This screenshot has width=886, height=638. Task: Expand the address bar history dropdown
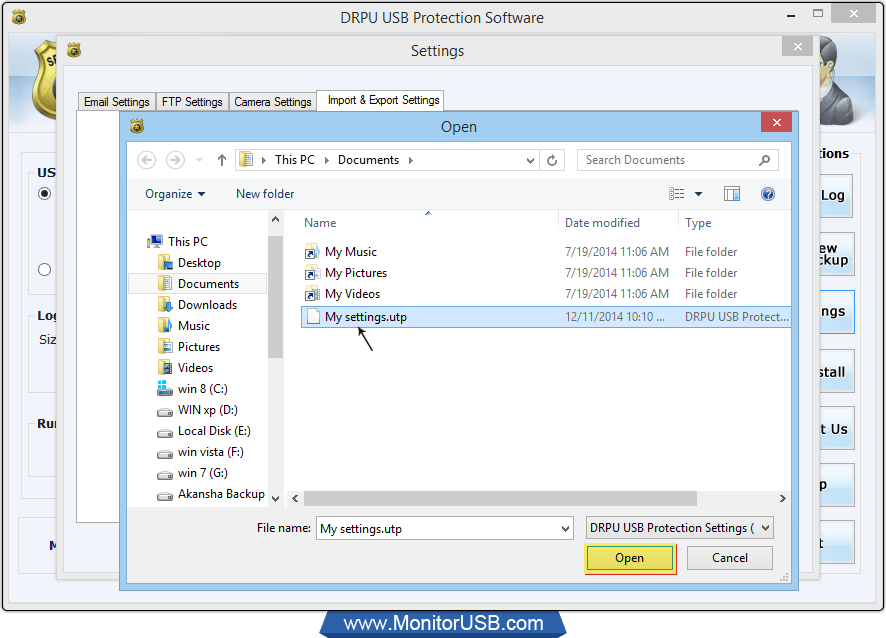pyautogui.click(x=530, y=160)
